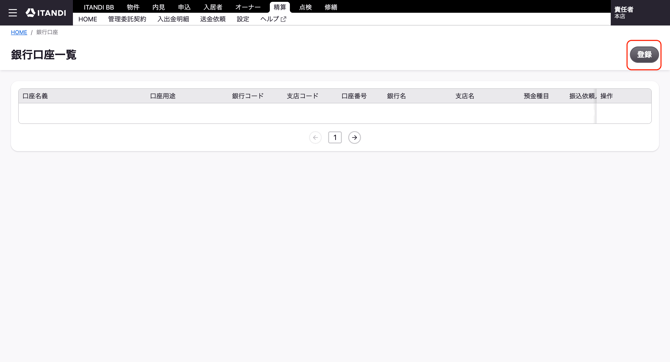670x362 pixels.
Task: Click the 口座番号 column header
Action: 354,96
